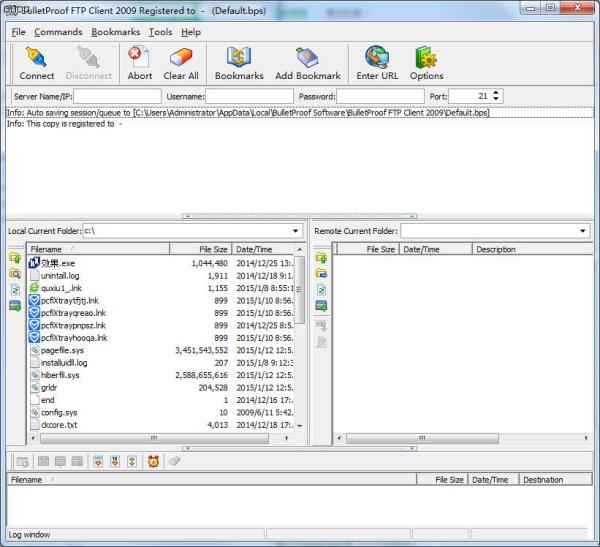This screenshot has height=547, width=600.
Task: Click the Server Name/IP input field
Action: pos(117,96)
